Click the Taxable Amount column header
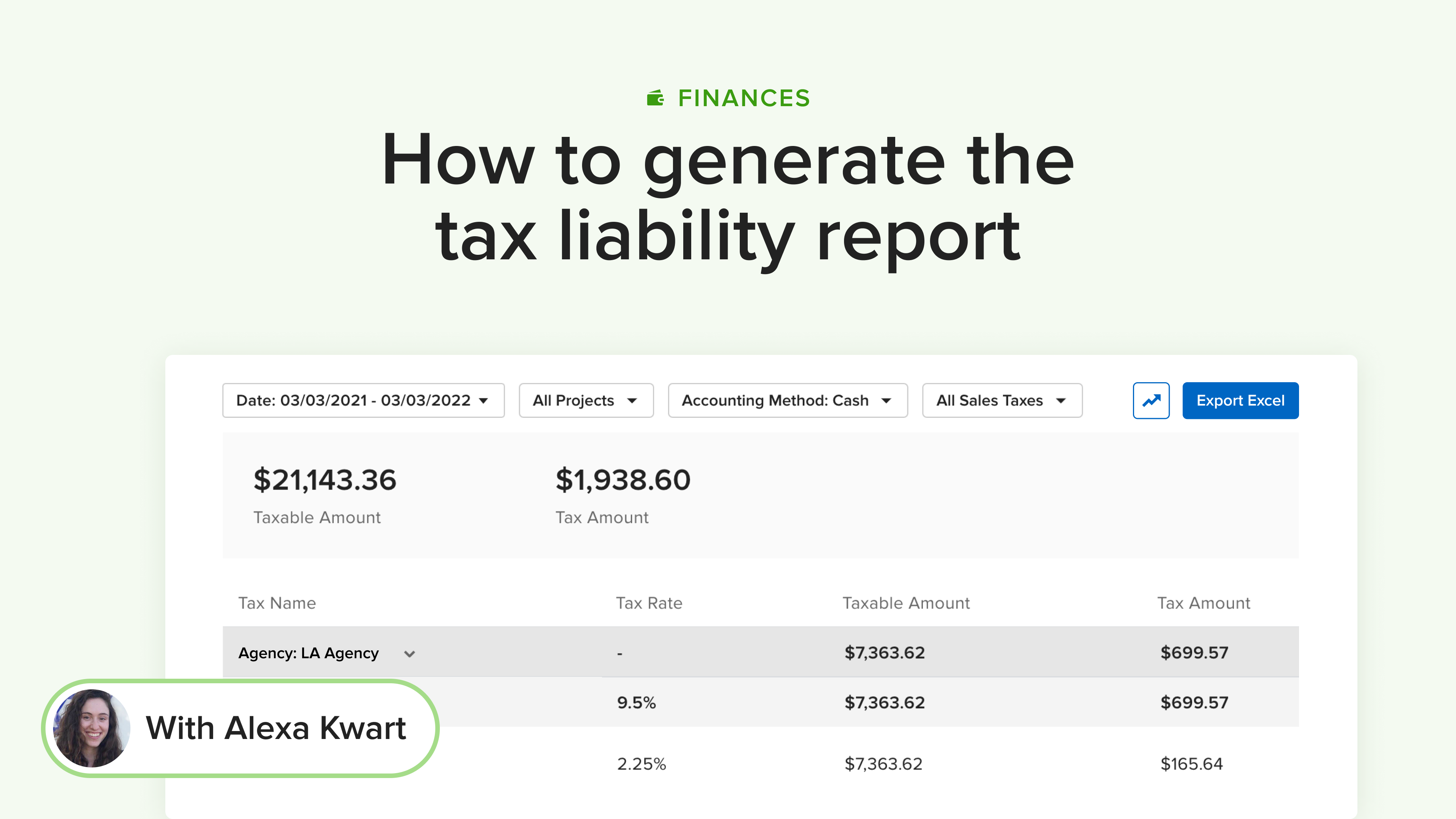Screen dimensions: 1456x819 coord(906,603)
